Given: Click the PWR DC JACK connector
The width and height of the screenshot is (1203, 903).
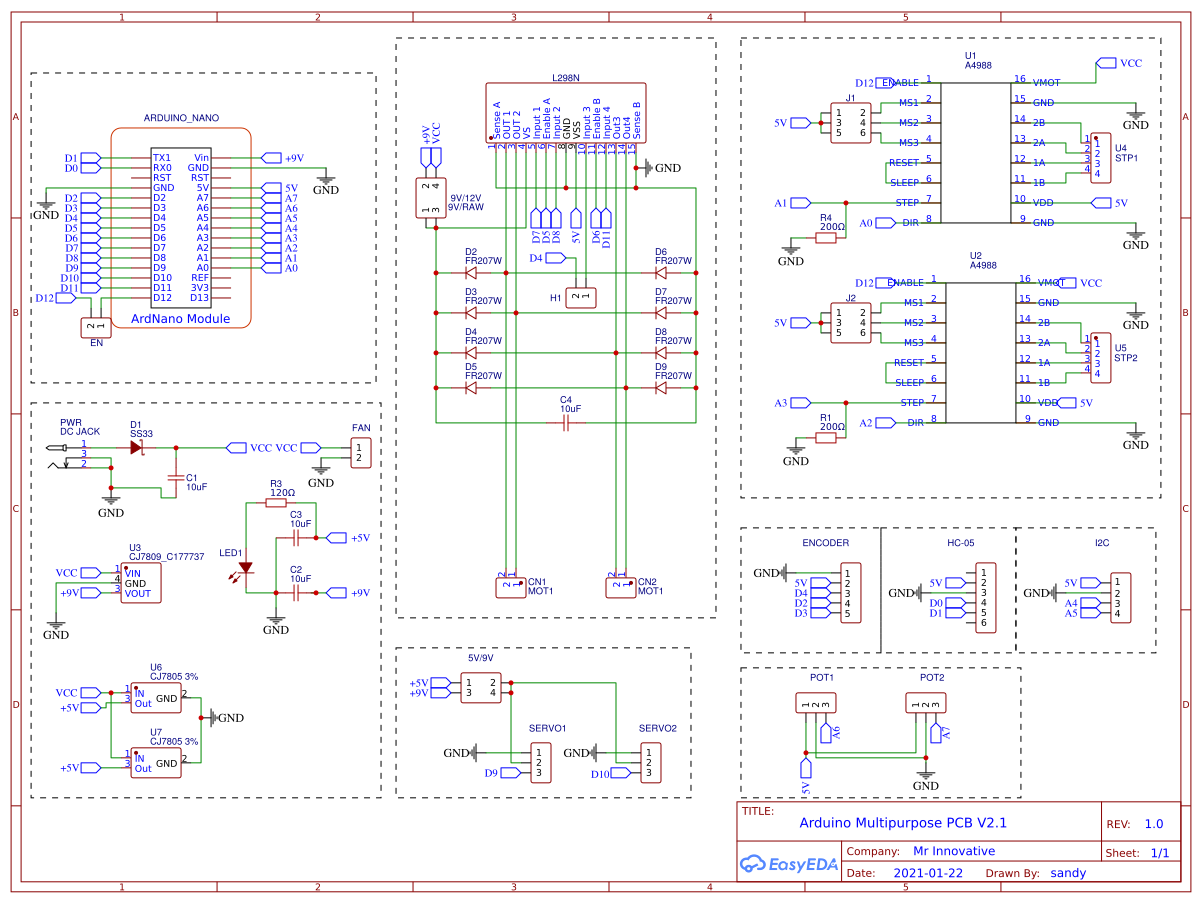Looking at the screenshot, I should click(62, 455).
